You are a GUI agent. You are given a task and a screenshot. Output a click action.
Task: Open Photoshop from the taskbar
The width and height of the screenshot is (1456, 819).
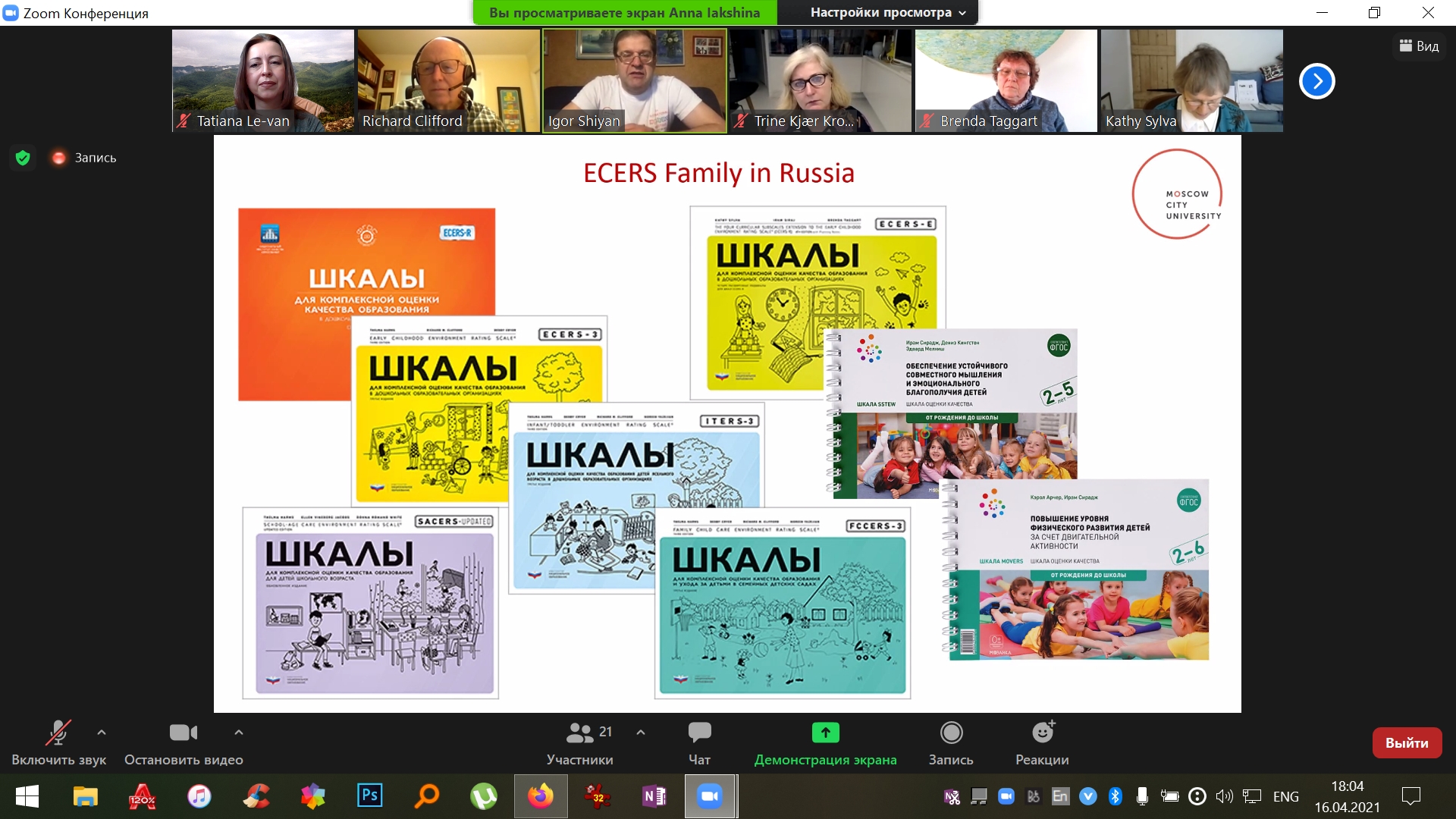tap(370, 796)
